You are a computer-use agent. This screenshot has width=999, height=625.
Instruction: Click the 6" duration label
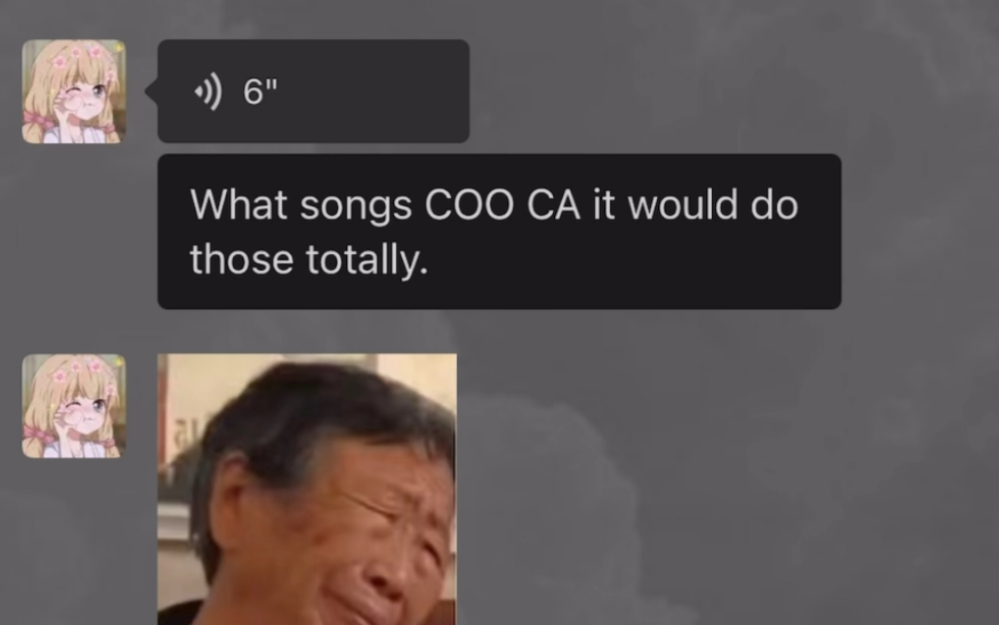pyautogui.click(x=260, y=92)
